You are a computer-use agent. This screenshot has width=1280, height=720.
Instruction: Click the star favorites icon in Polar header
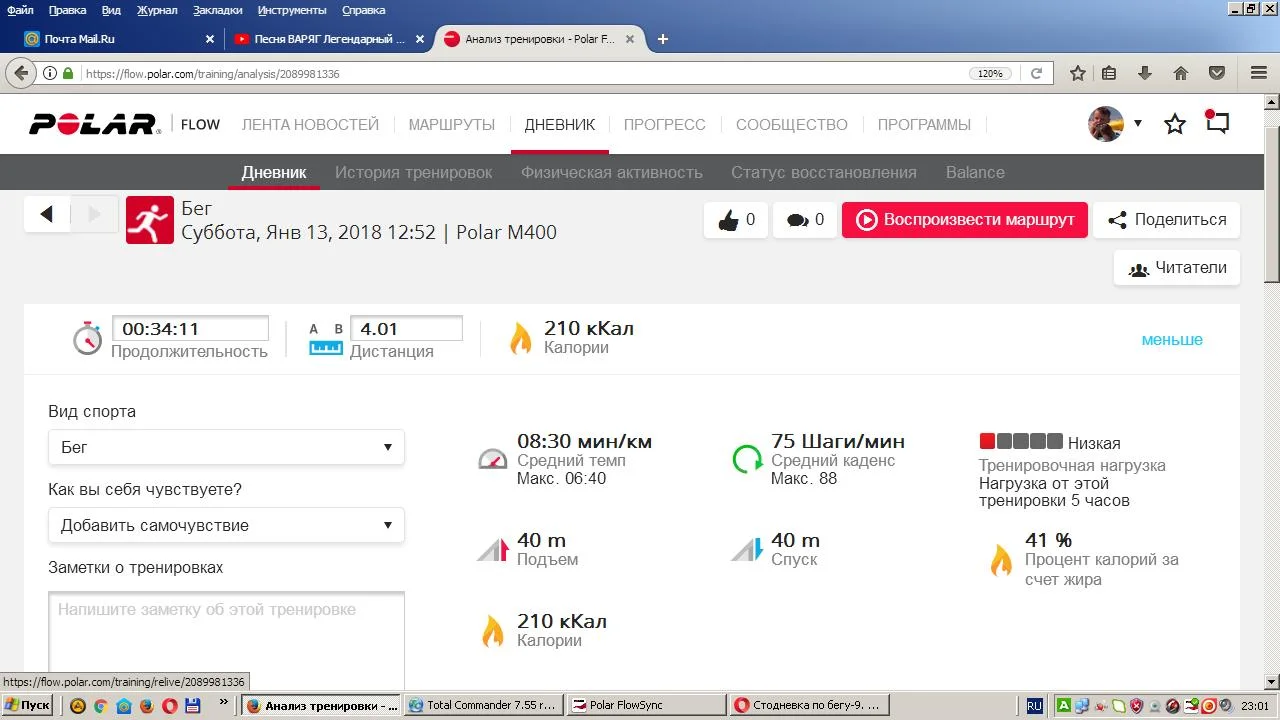(1175, 124)
